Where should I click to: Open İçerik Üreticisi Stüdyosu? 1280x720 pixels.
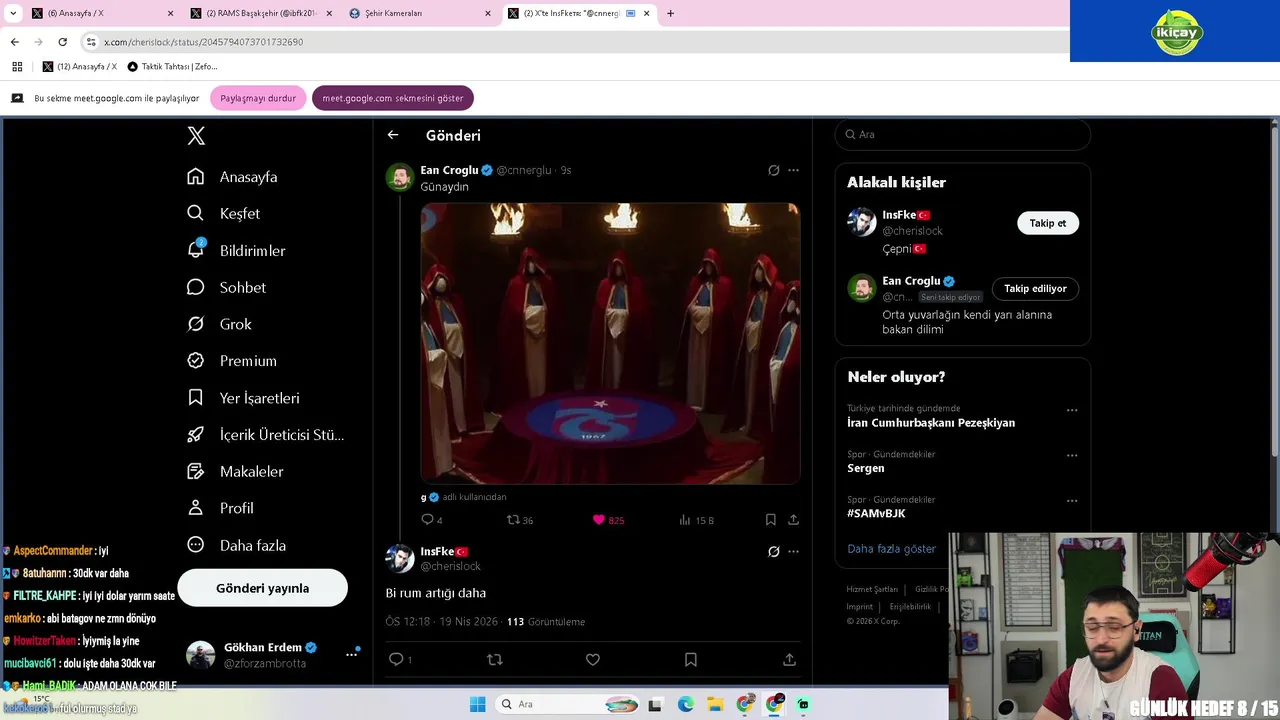coord(265,435)
